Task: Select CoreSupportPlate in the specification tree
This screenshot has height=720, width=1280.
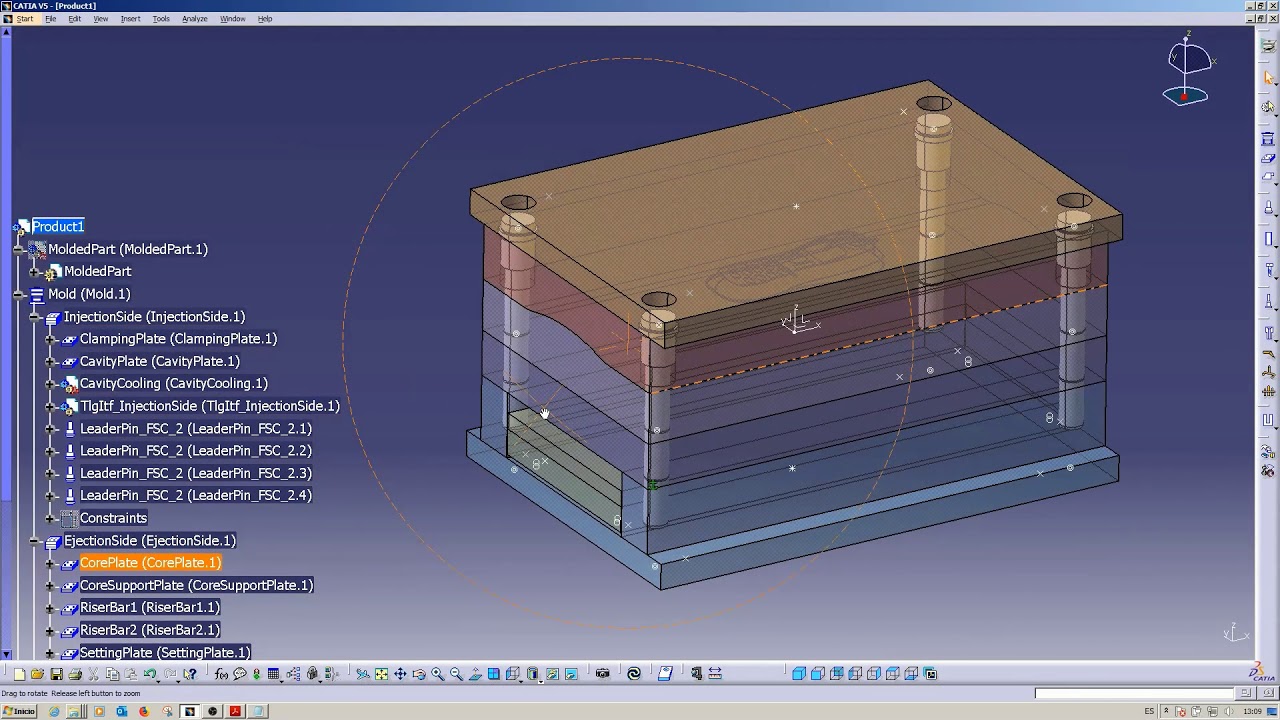Action: [196, 585]
